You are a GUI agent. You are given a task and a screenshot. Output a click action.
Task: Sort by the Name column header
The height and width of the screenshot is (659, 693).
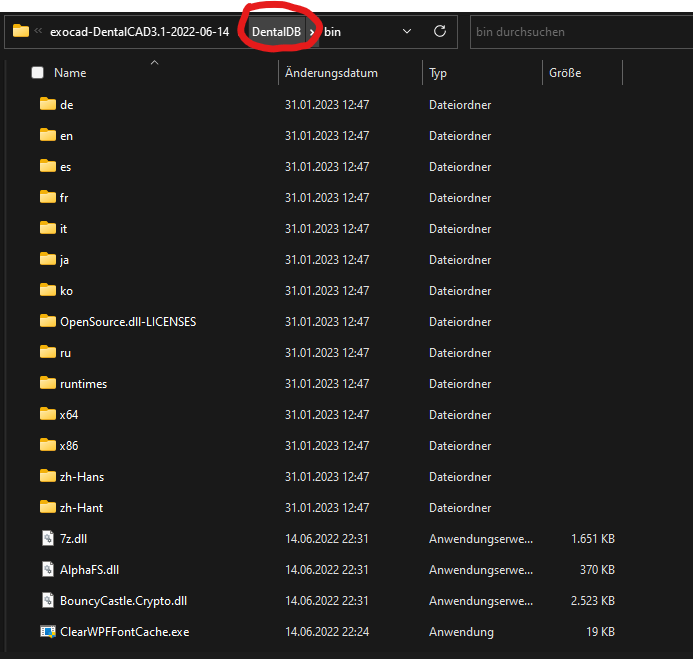click(70, 73)
